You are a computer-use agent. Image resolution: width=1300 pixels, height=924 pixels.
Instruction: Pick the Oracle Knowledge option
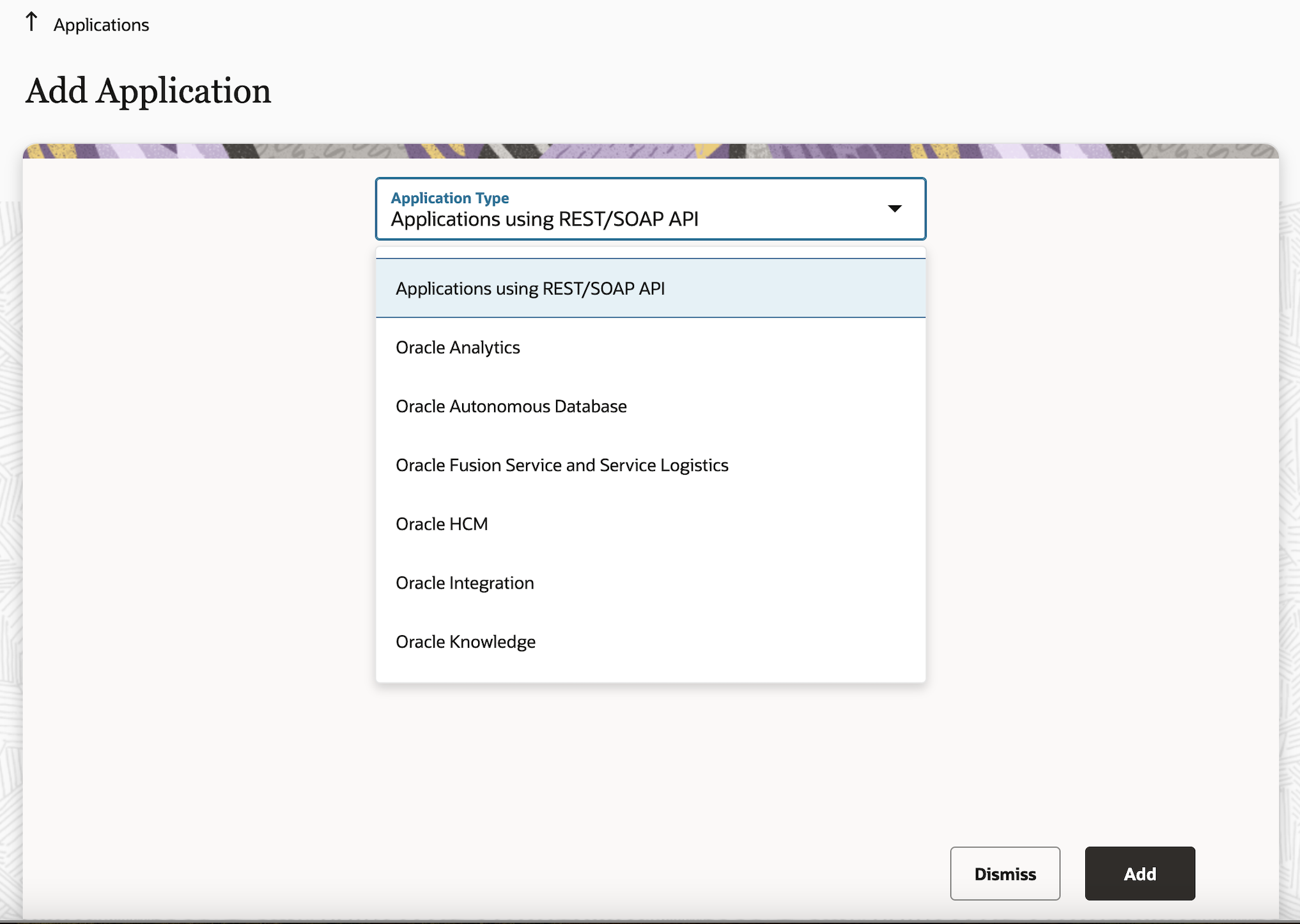[651, 642]
